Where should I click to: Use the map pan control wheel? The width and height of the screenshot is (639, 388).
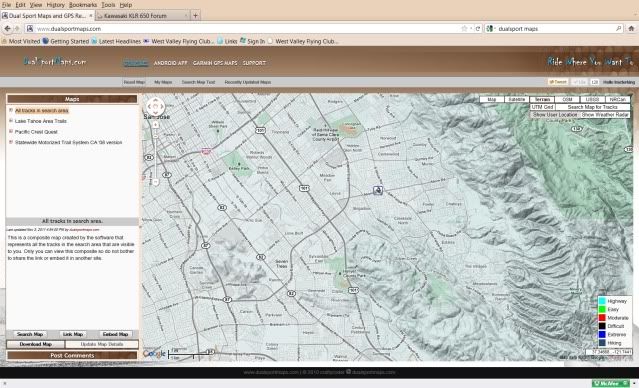155,107
